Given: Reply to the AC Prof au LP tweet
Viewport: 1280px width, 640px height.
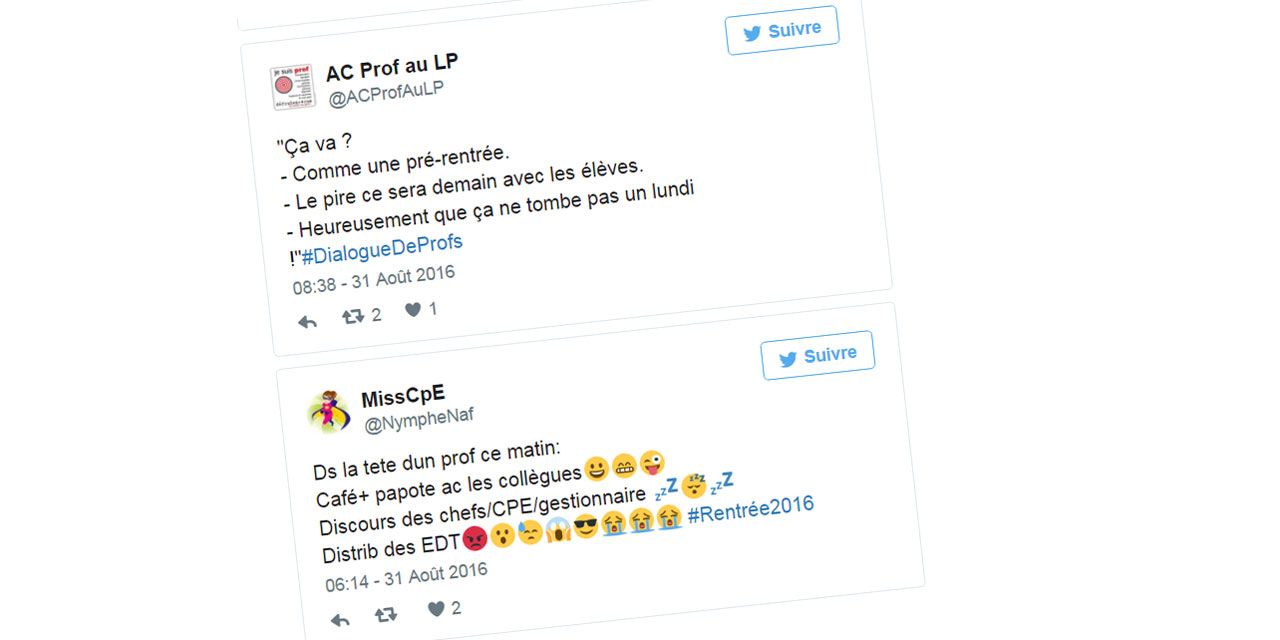Looking at the screenshot, I should 308,322.
